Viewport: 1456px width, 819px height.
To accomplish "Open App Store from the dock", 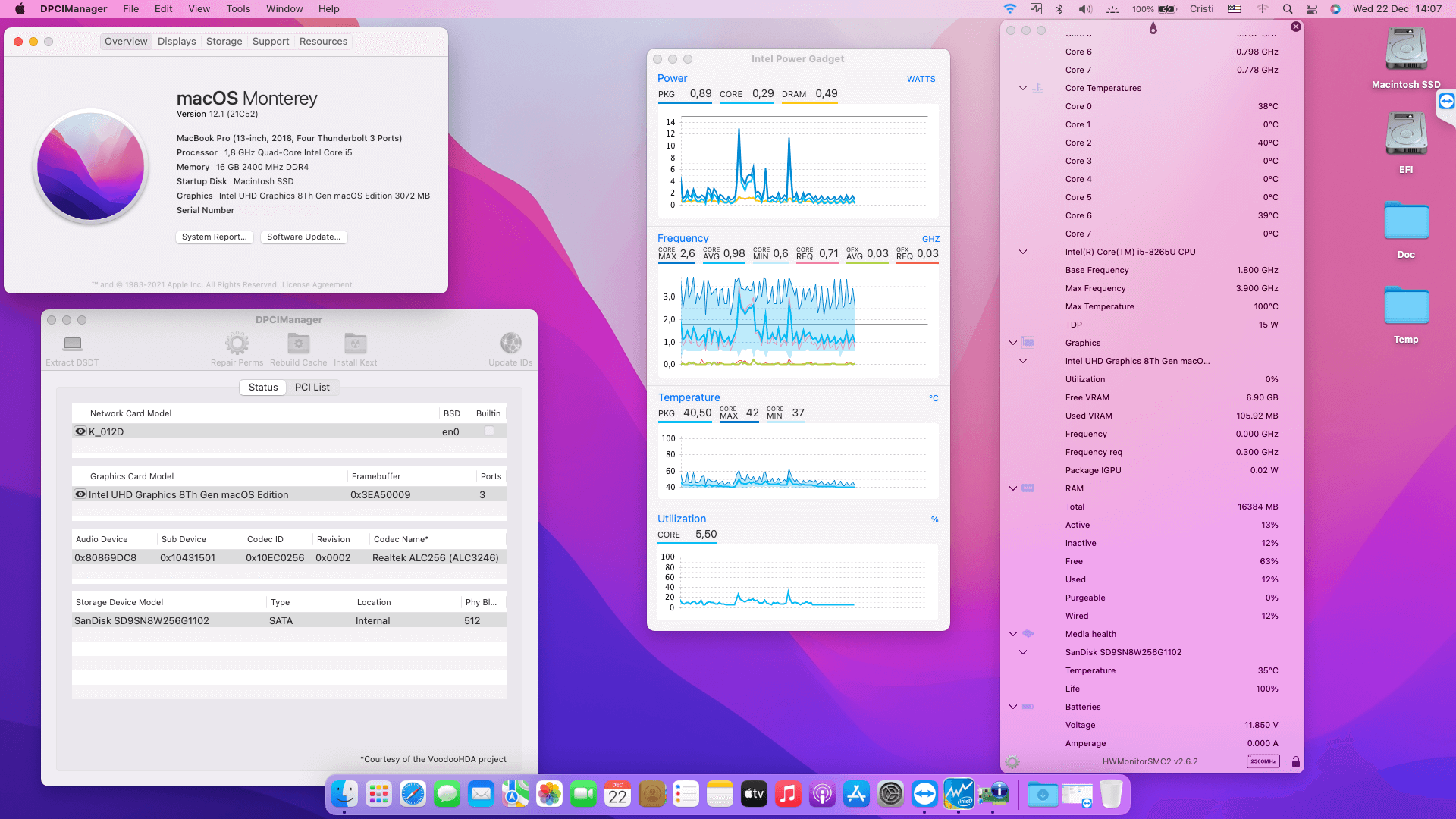I will 856,794.
